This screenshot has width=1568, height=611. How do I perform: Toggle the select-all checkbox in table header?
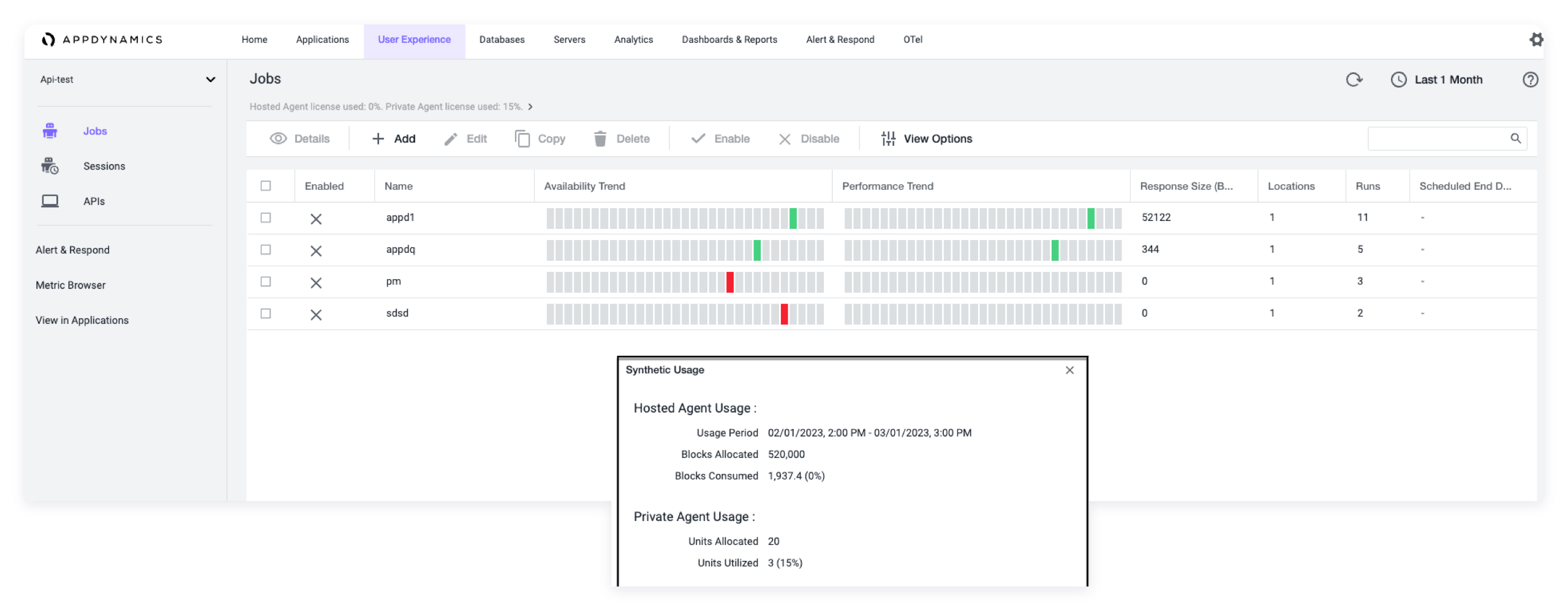tap(265, 186)
